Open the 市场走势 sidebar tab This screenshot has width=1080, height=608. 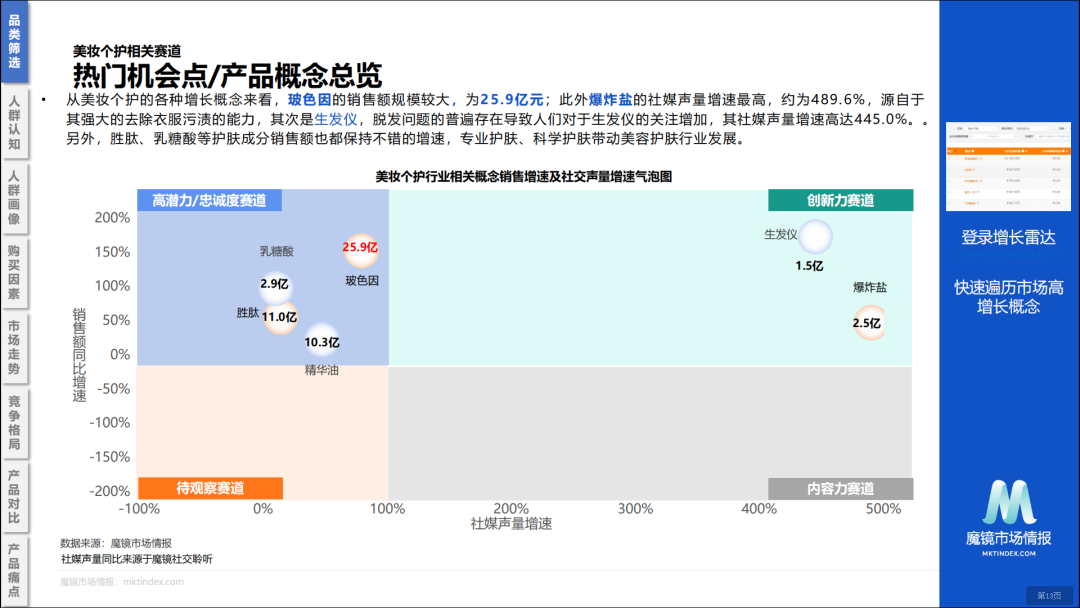coord(14,346)
